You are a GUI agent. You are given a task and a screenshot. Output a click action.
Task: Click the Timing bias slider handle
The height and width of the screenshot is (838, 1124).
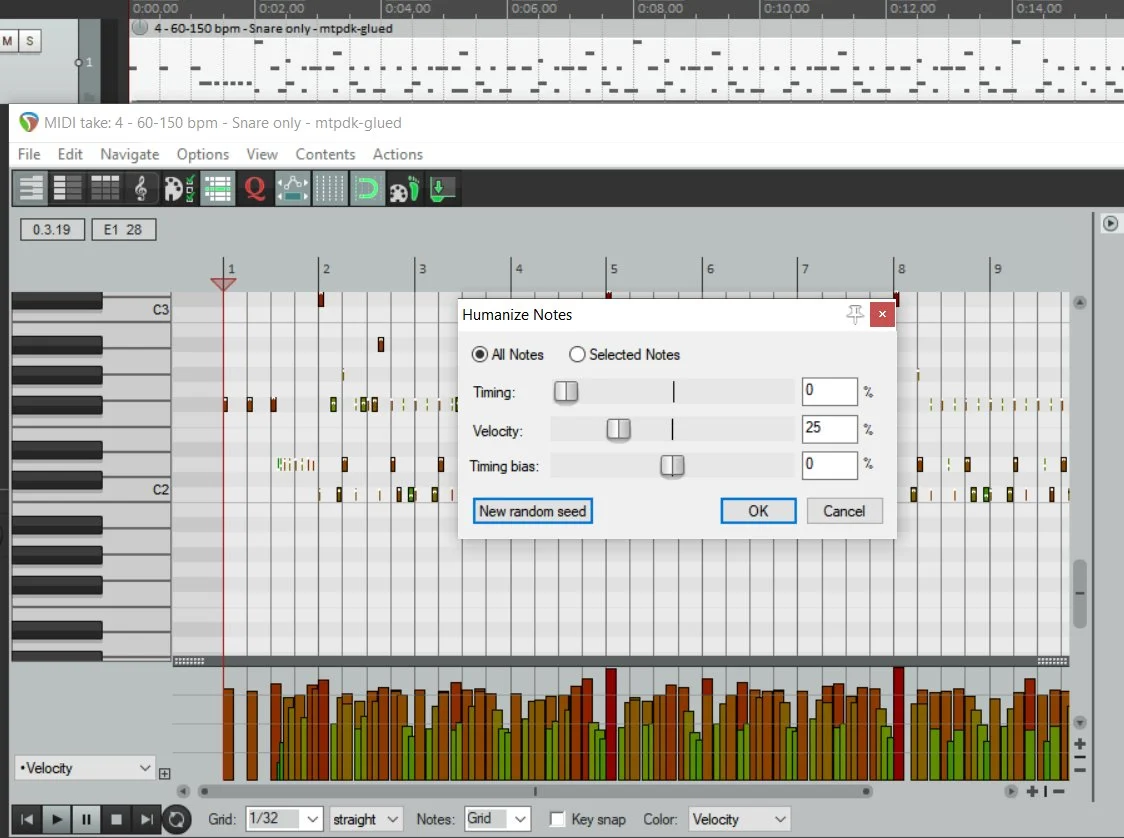coord(672,466)
